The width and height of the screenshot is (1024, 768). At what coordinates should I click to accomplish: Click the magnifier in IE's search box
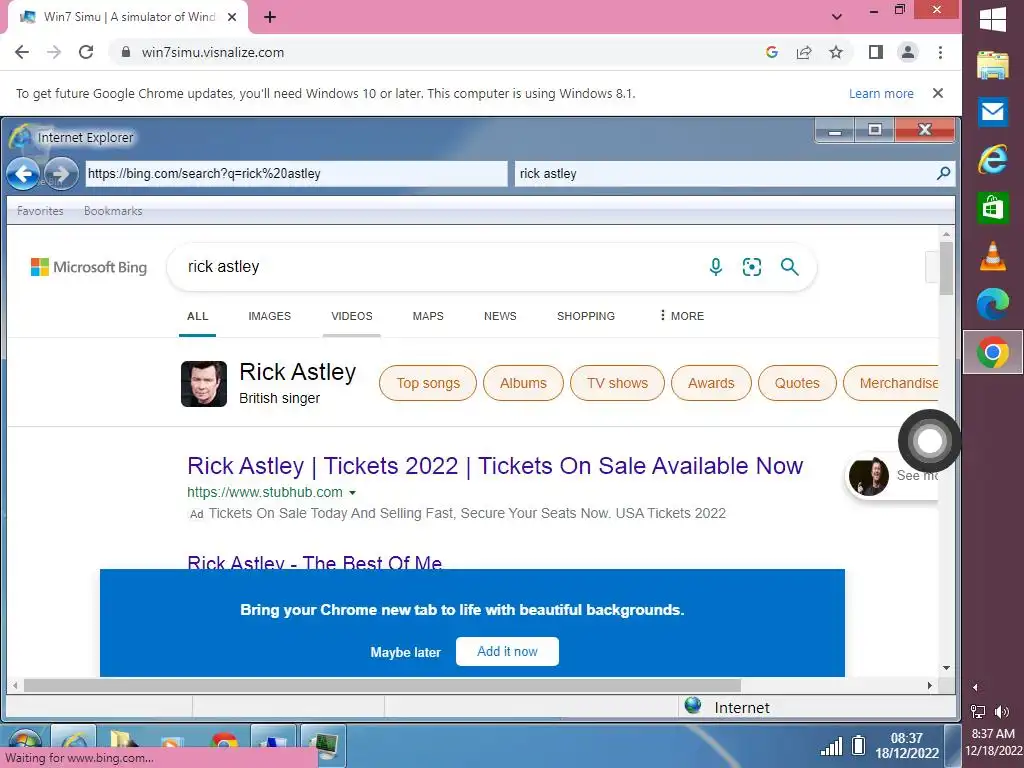(943, 174)
